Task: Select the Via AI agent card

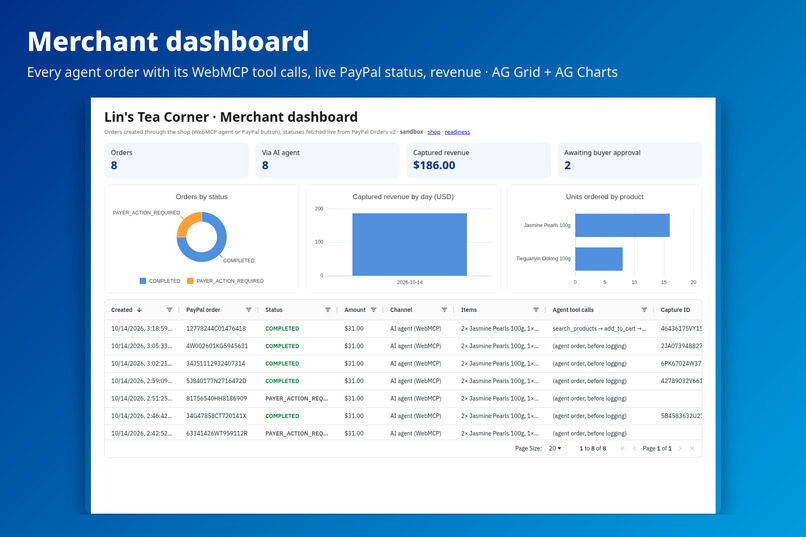Action: [x=327, y=160]
